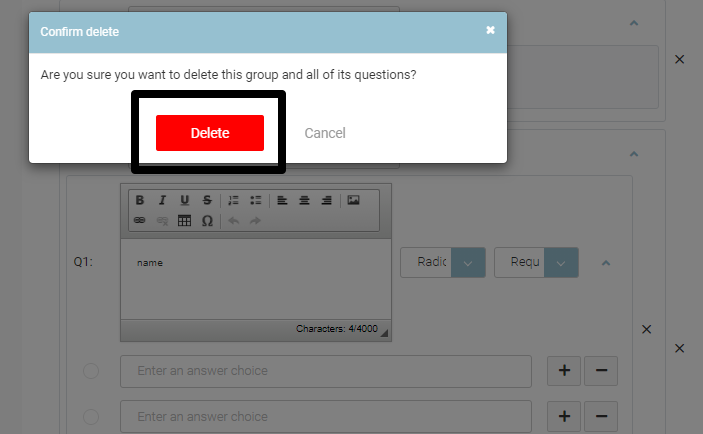Screen dimensions: 703x434
Task: Remove the second answer choice with minus
Action: pos(601,416)
